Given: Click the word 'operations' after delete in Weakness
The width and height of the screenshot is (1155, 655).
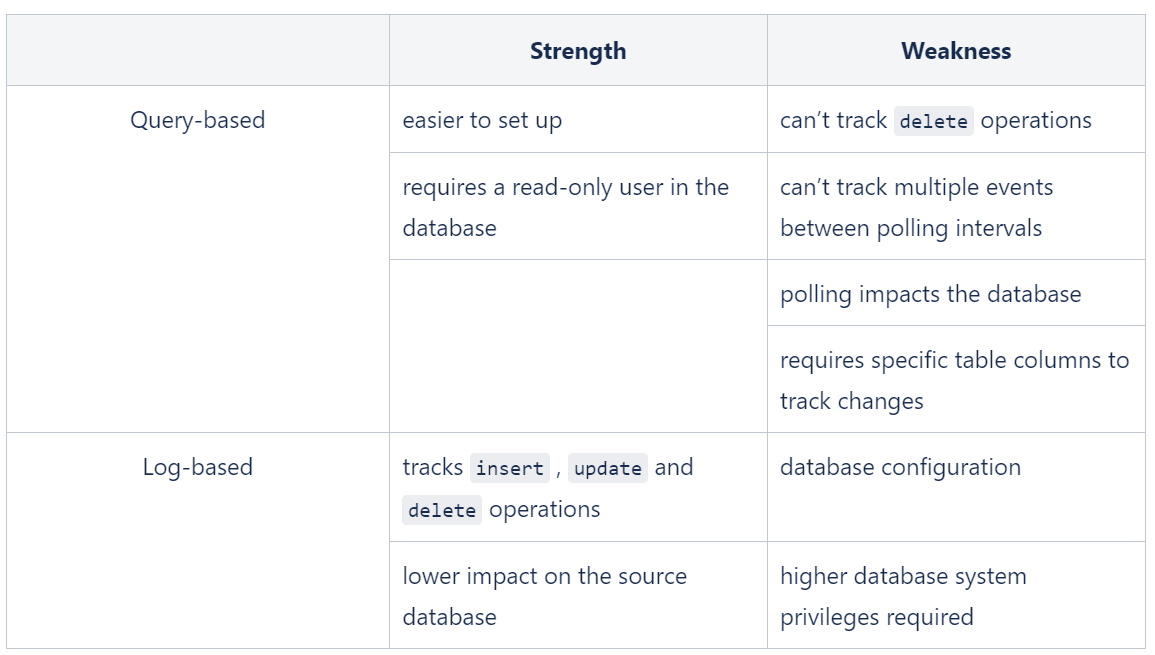Looking at the screenshot, I should point(1036,120).
